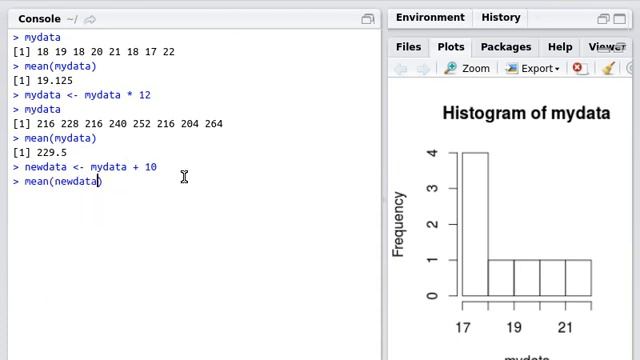Click the x-axis label 19

click(x=514, y=327)
